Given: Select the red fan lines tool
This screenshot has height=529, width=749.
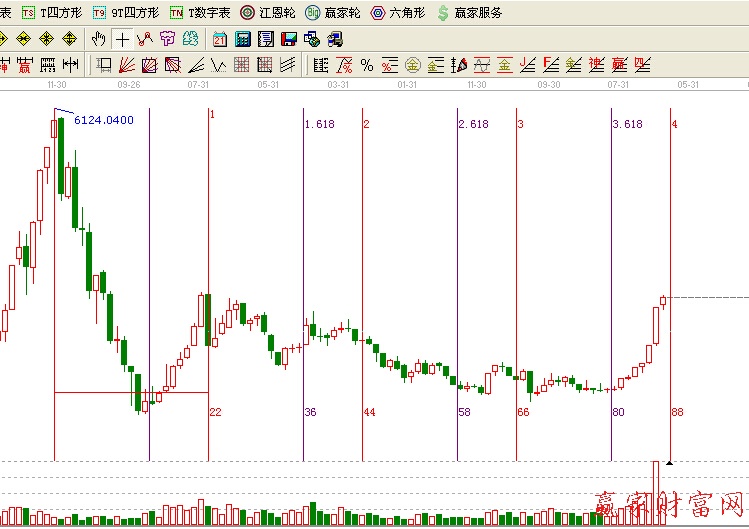Looking at the screenshot, I should (x=127, y=66).
